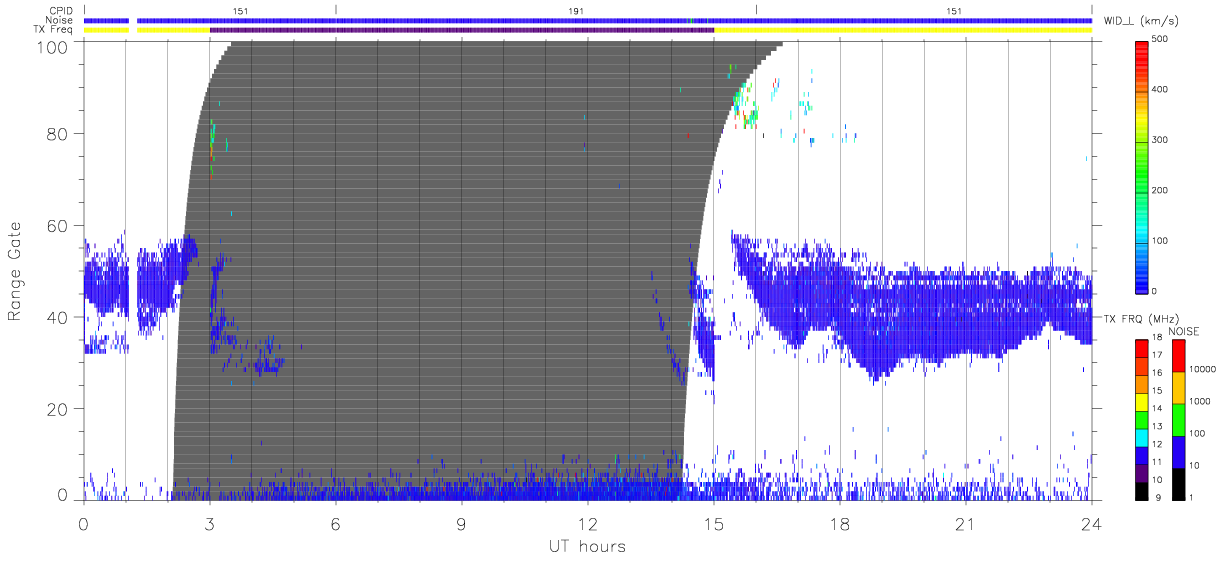
Task: Click the 16 tick on TX FRQ legend
Action: [1157, 373]
